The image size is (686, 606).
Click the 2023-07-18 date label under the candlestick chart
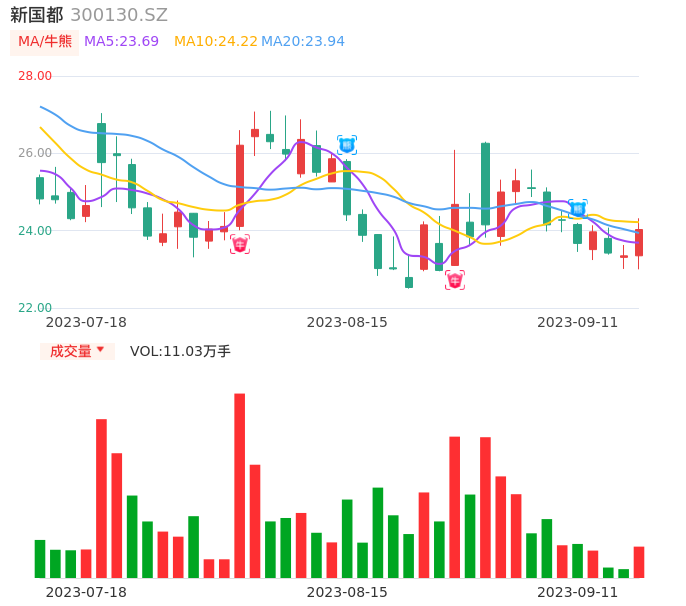86,322
